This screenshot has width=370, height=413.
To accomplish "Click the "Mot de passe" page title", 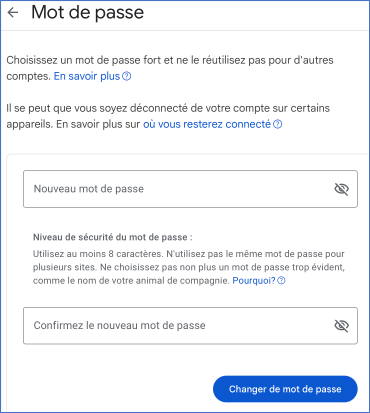I will coord(88,13).
